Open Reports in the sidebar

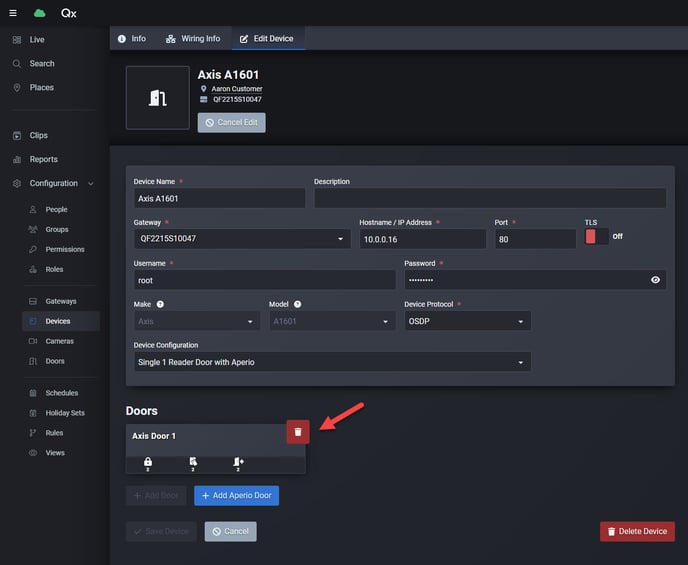tap(43, 159)
